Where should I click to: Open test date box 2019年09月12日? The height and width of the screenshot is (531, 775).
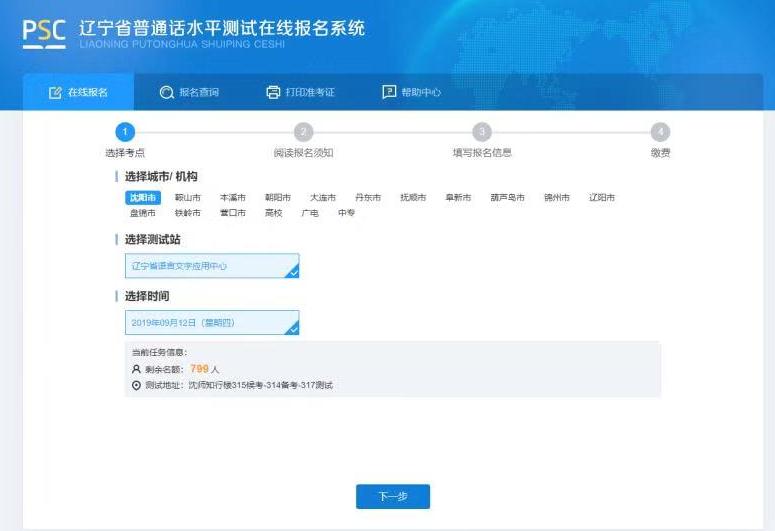(x=211, y=323)
